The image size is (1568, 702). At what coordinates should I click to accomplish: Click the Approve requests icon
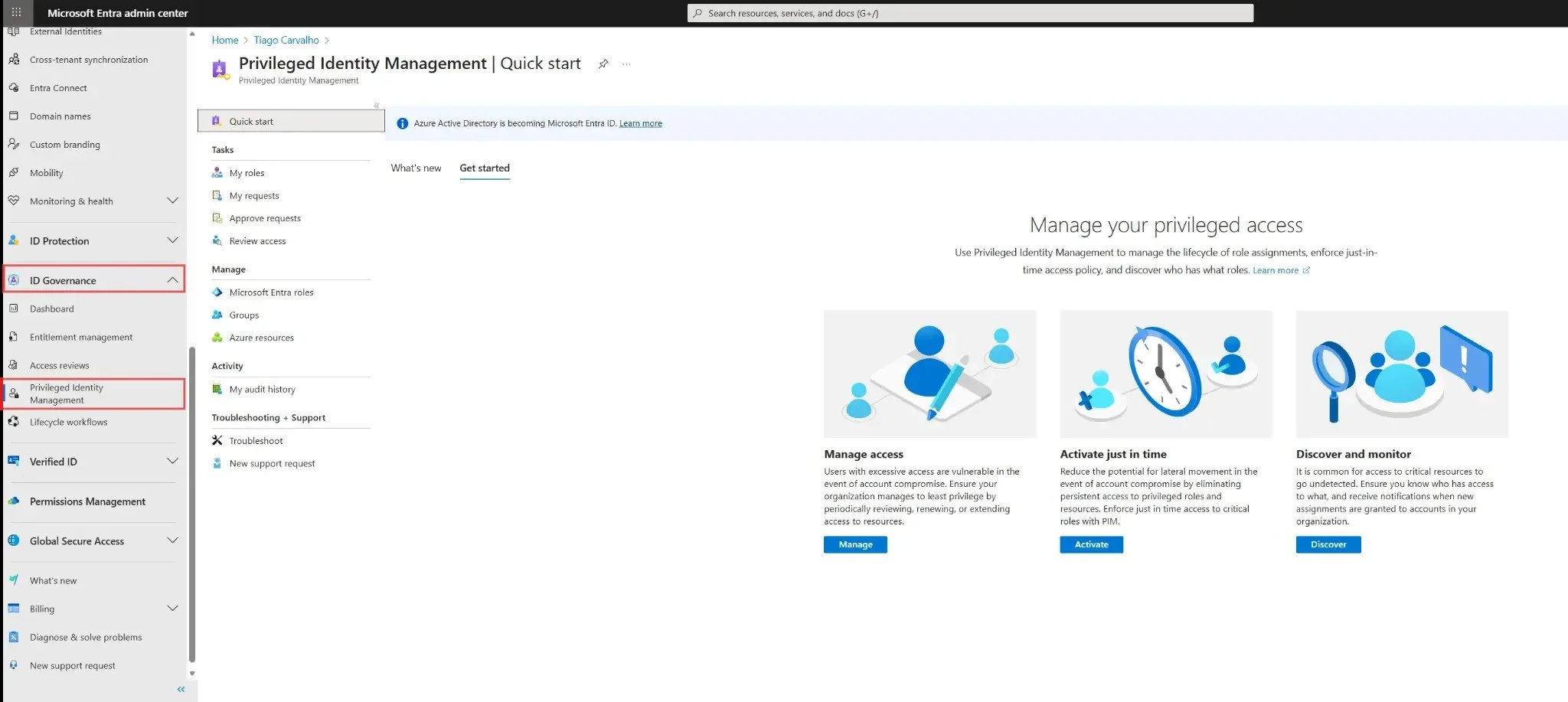[217, 218]
